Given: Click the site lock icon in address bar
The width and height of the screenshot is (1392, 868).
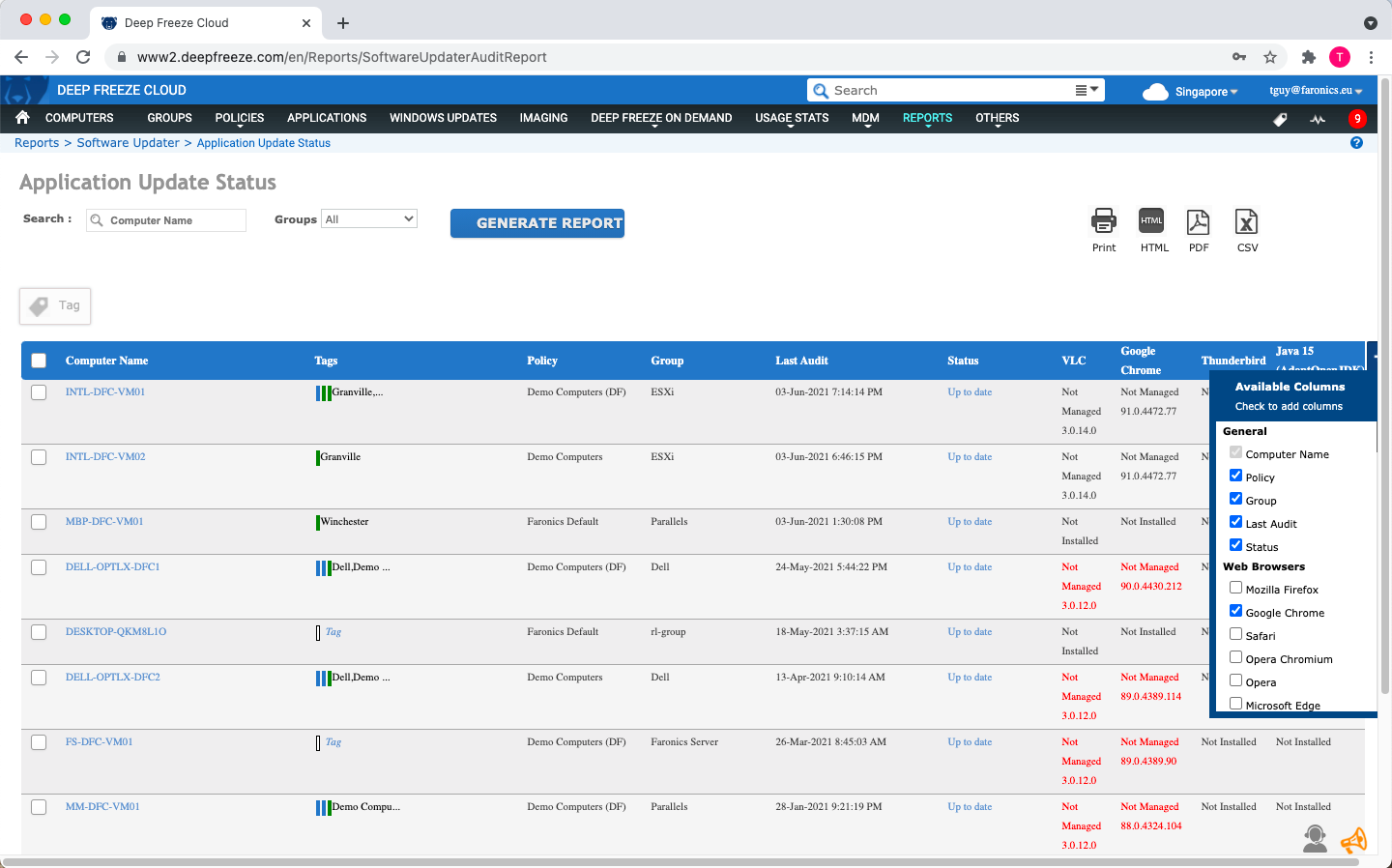Looking at the screenshot, I should (122, 57).
